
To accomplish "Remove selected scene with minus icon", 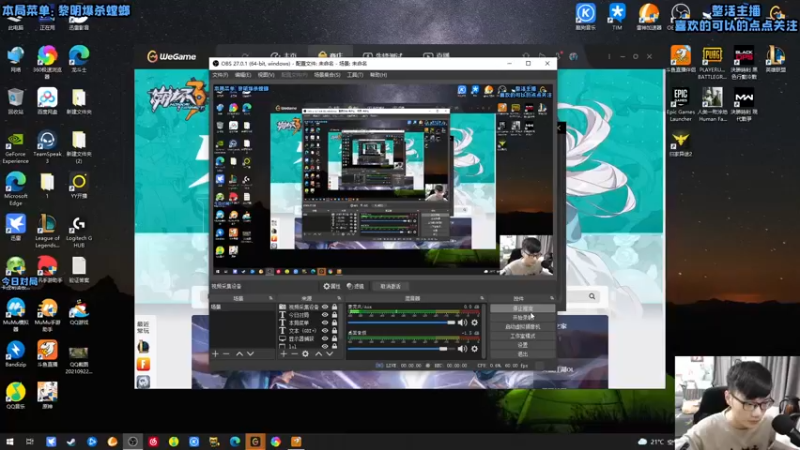I will (x=227, y=354).
